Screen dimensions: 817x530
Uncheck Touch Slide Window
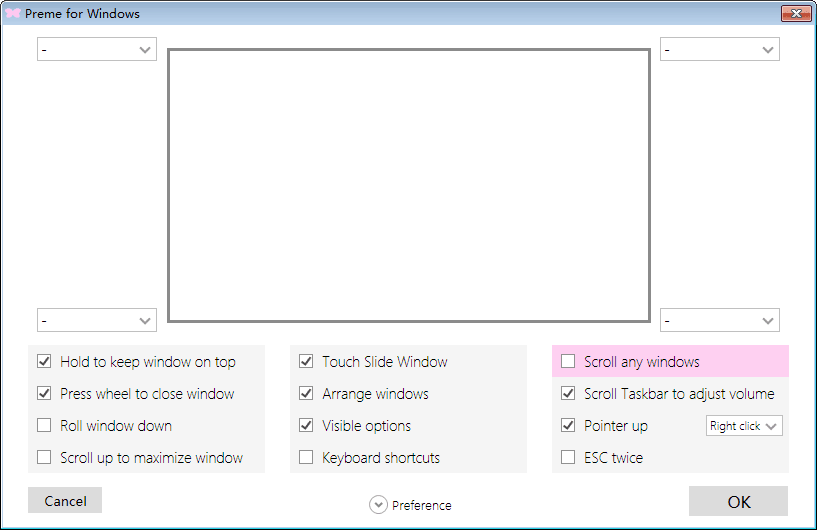pos(306,362)
